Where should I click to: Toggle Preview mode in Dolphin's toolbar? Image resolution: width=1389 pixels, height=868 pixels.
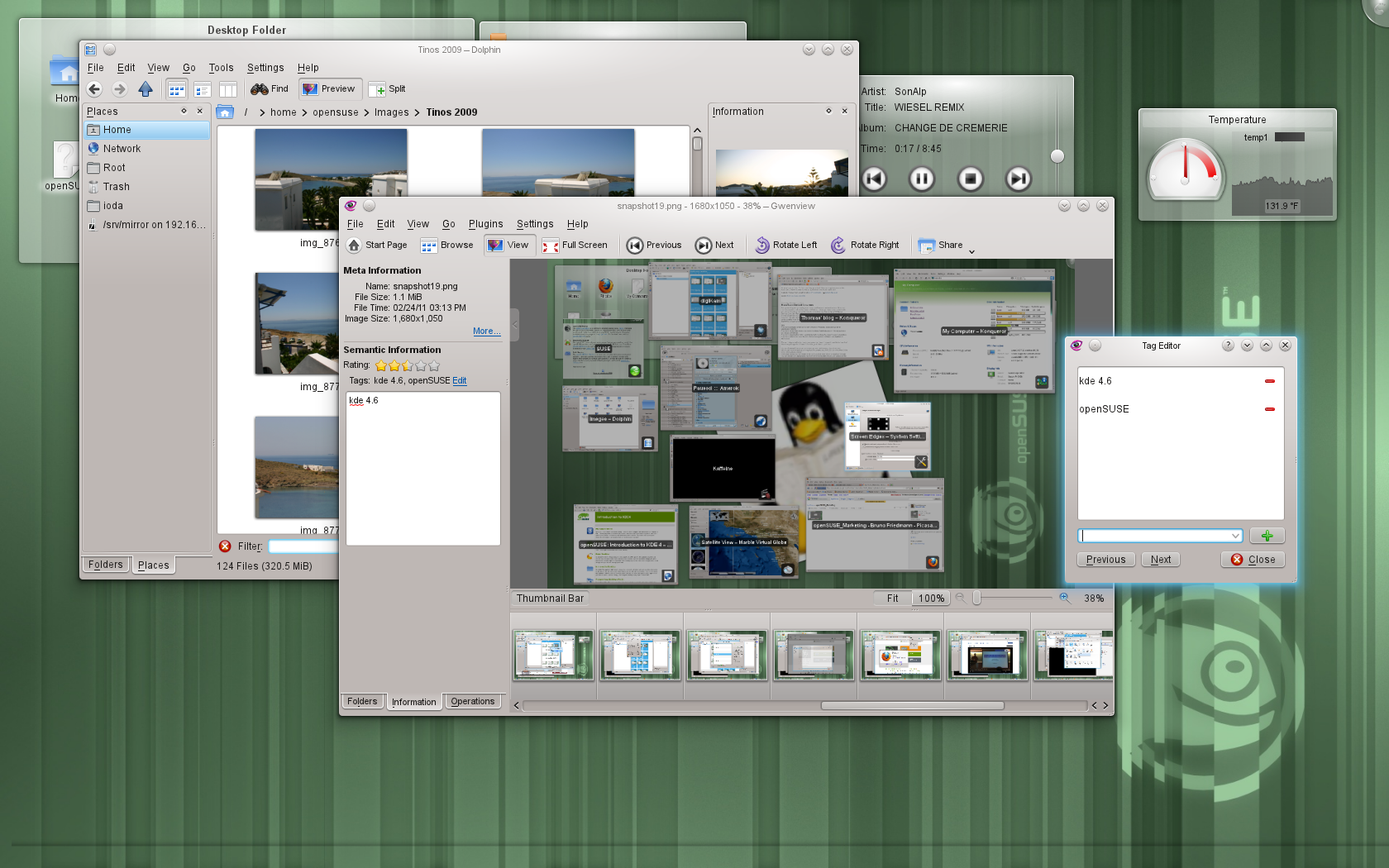pos(330,88)
